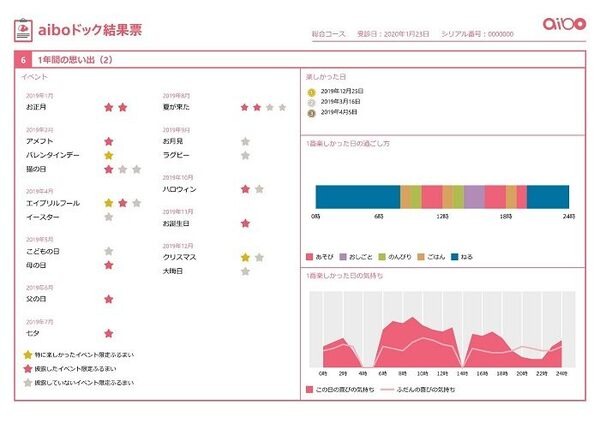Click the gray star next to イースター
600x423 pixels.
[x=109, y=217]
